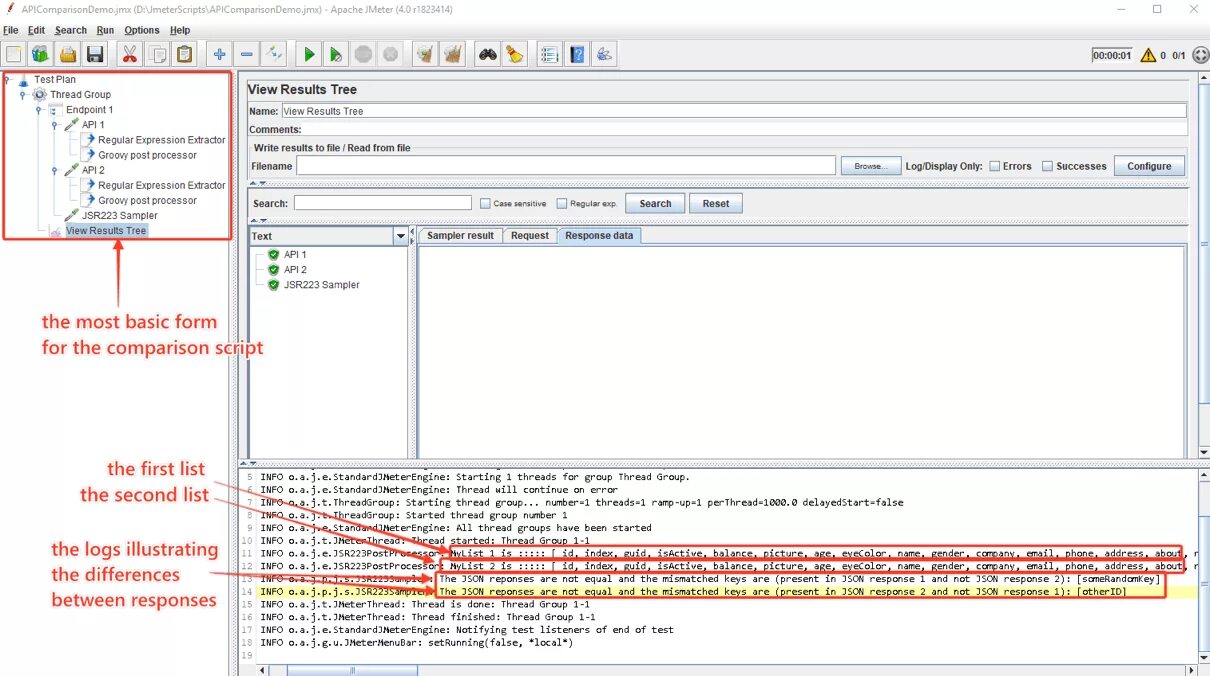Click the 00:00:01 elapsed time display

point(1112,56)
